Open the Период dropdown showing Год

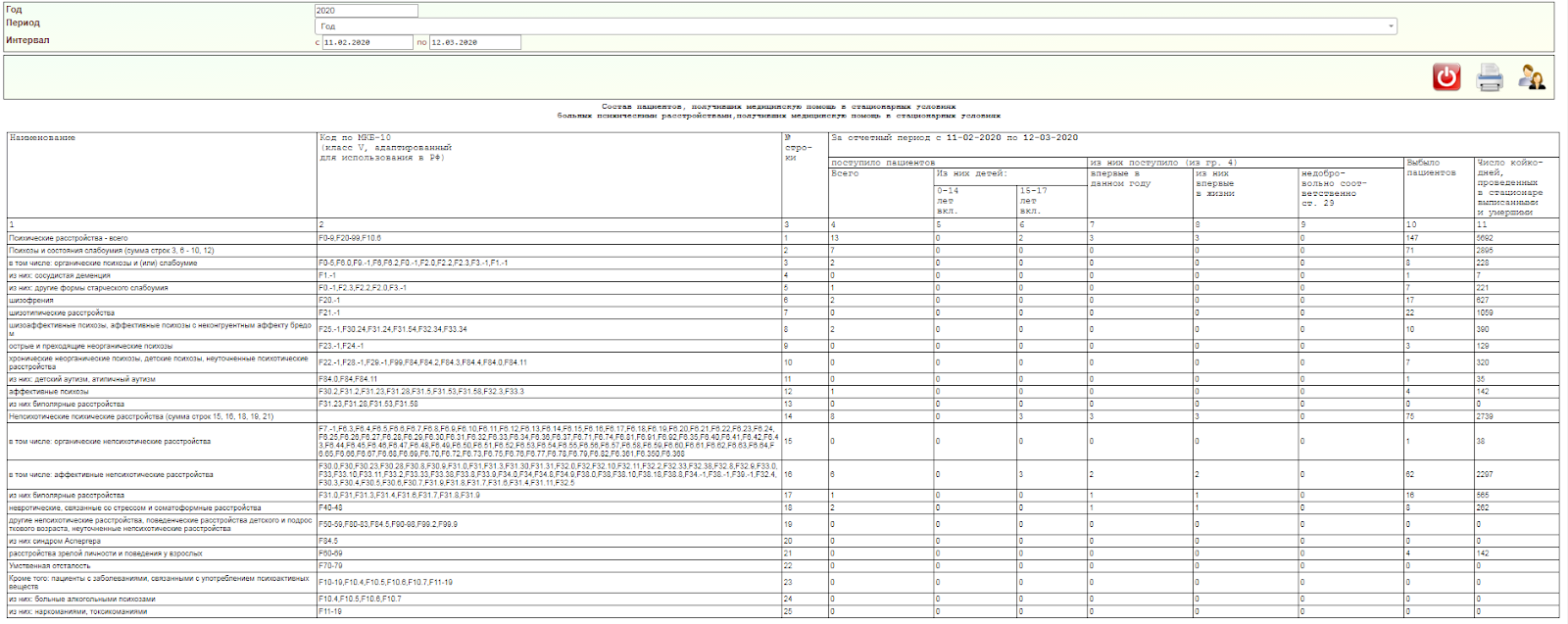pos(856,26)
